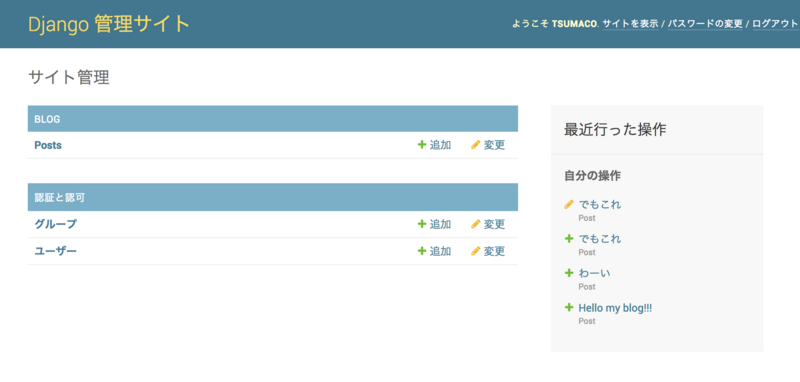Click Post label under わーい

(587, 287)
